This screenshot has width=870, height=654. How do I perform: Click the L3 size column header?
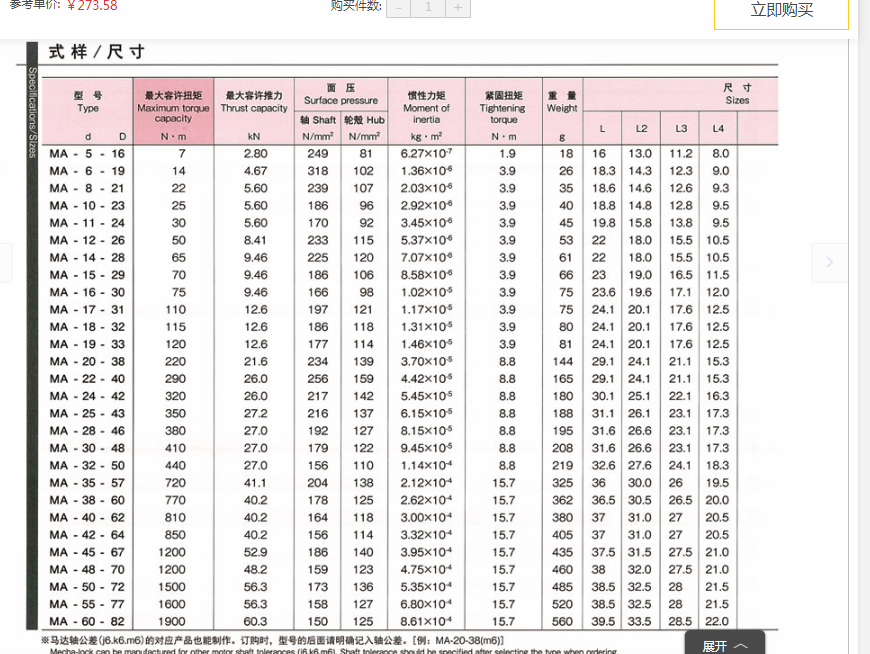coord(681,129)
